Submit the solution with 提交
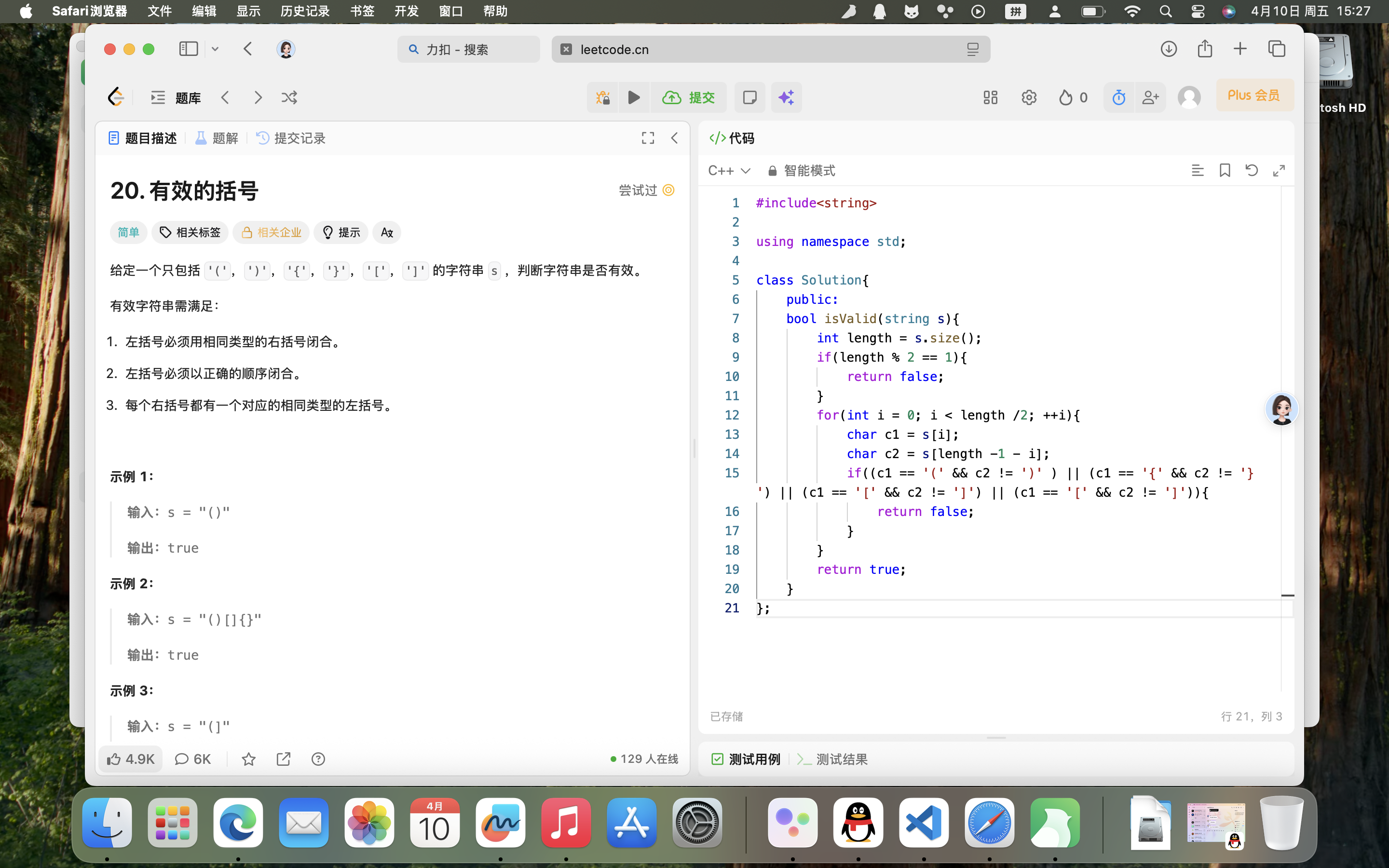Screen dimensions: 1389x868 tap(688, 97)
